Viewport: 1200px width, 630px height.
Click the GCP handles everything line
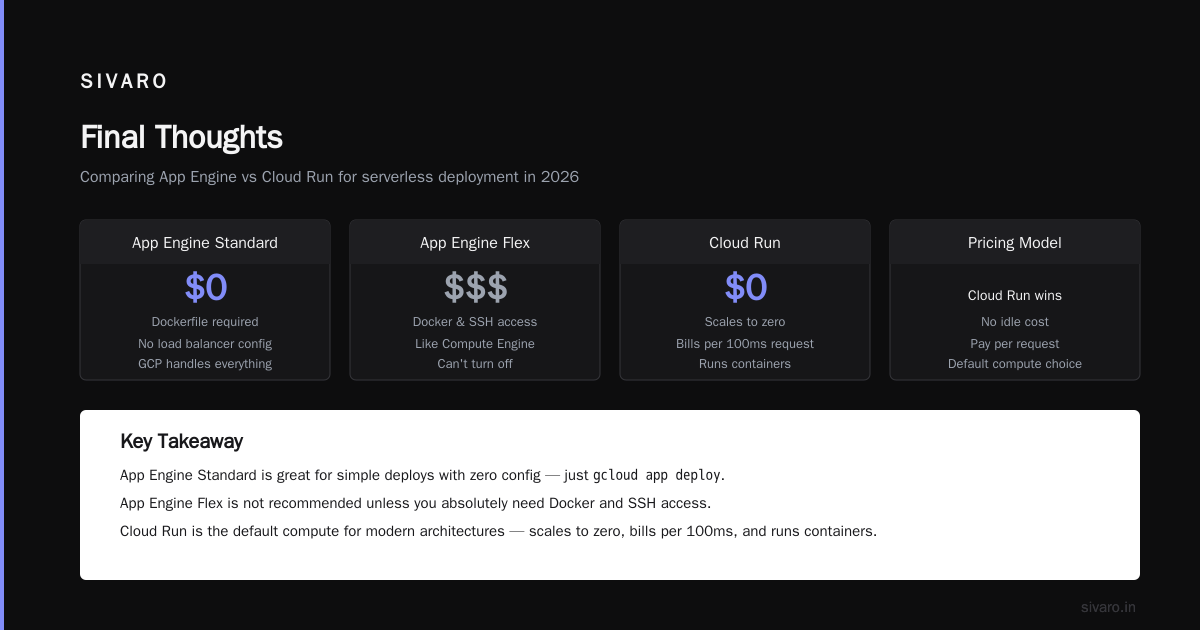(205, 364)
